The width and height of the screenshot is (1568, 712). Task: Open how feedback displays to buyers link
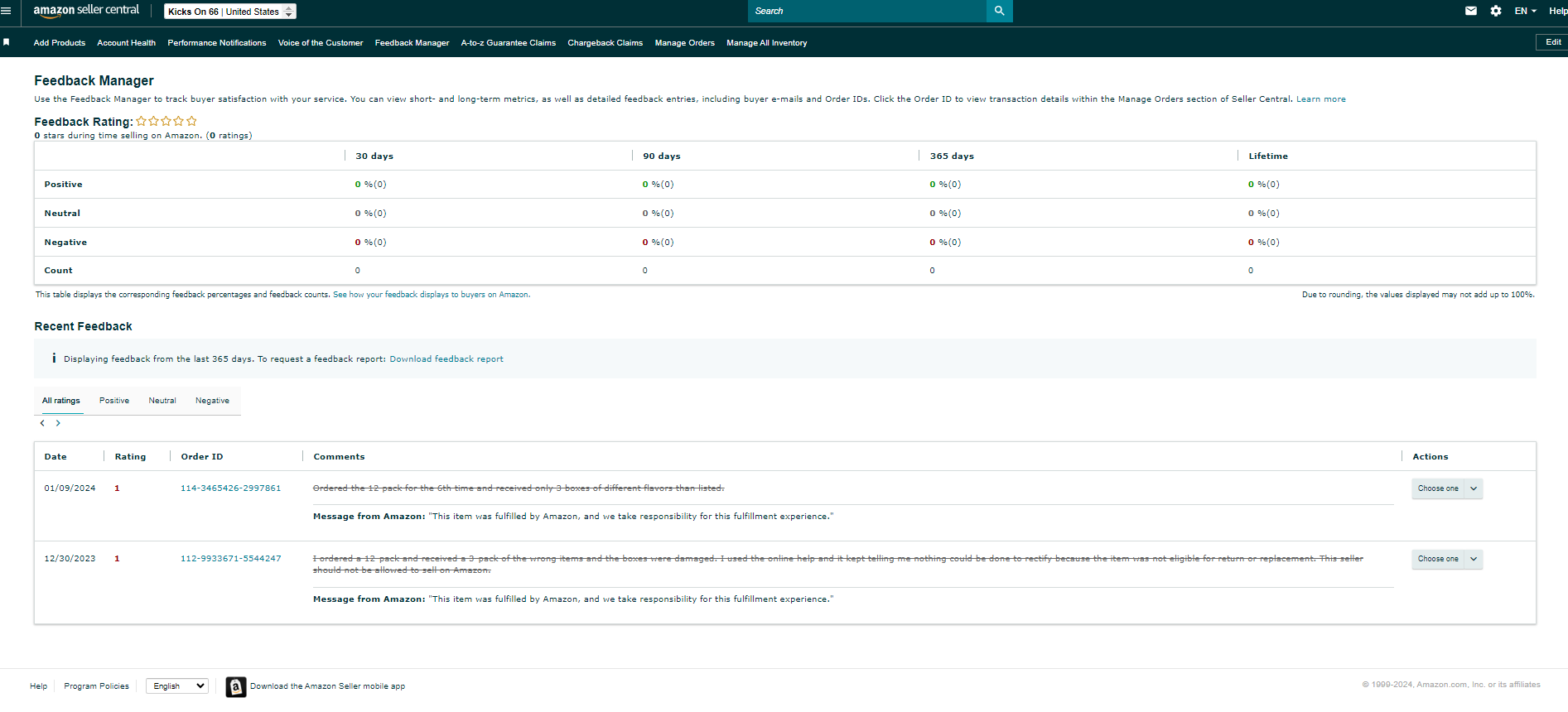432,295
